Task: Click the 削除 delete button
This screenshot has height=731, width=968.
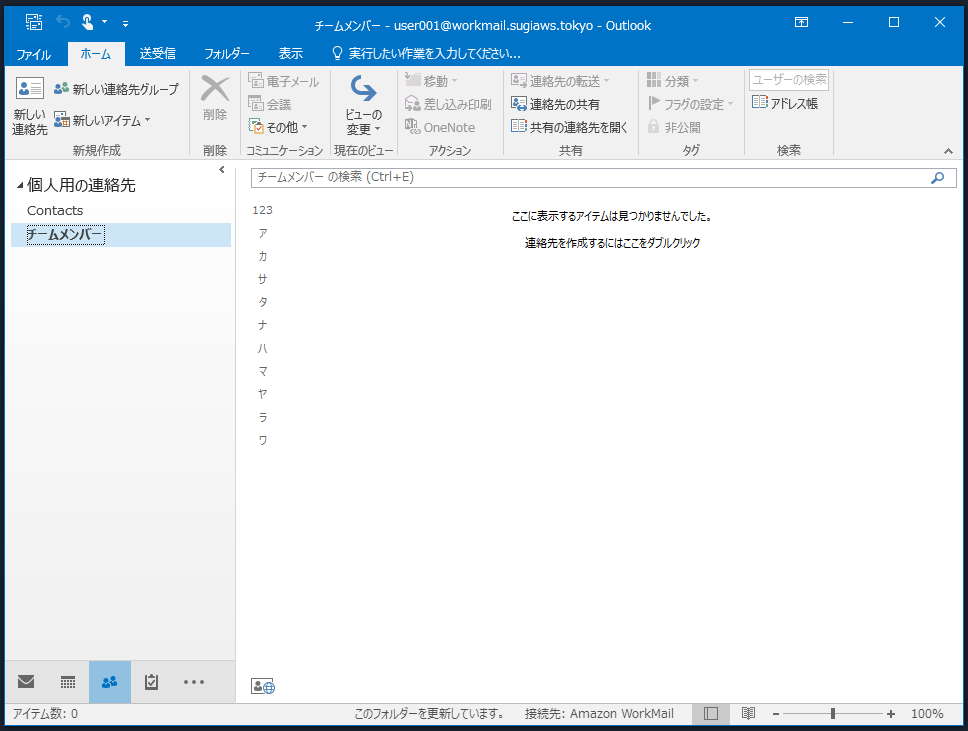Action: click(x=215, y=99)
